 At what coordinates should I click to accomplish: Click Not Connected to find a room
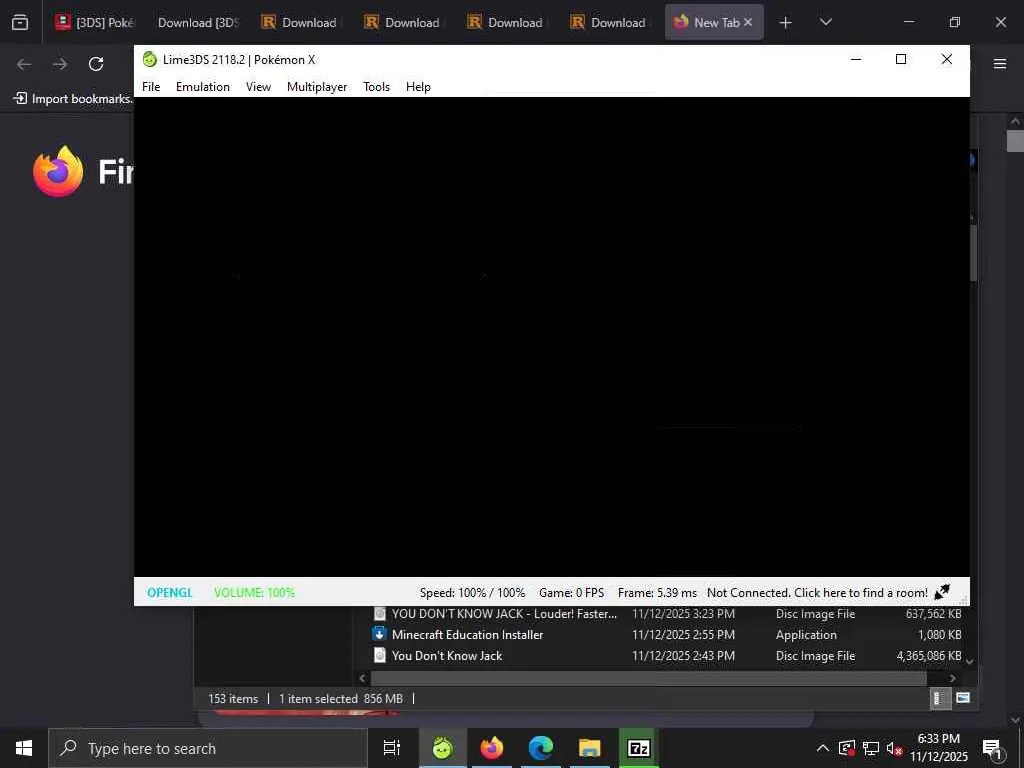tap(817, 593)
